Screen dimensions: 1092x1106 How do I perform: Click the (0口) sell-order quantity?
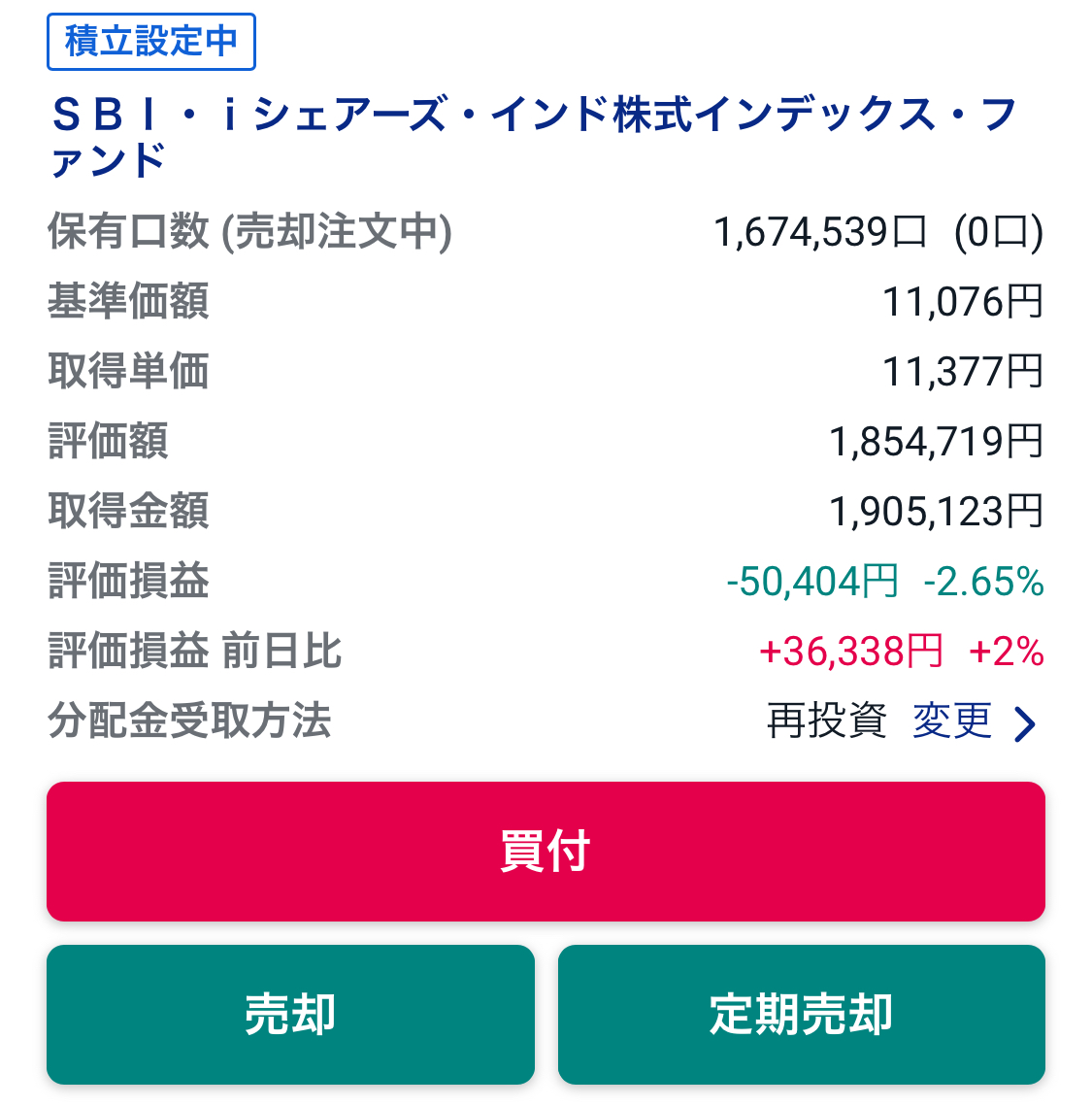[x=998, y=233]
